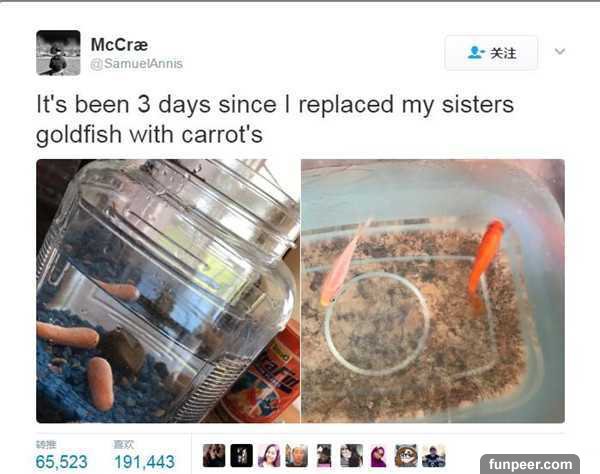View the 191,443 likes count

pyautogui.click(x=144, y=461)
